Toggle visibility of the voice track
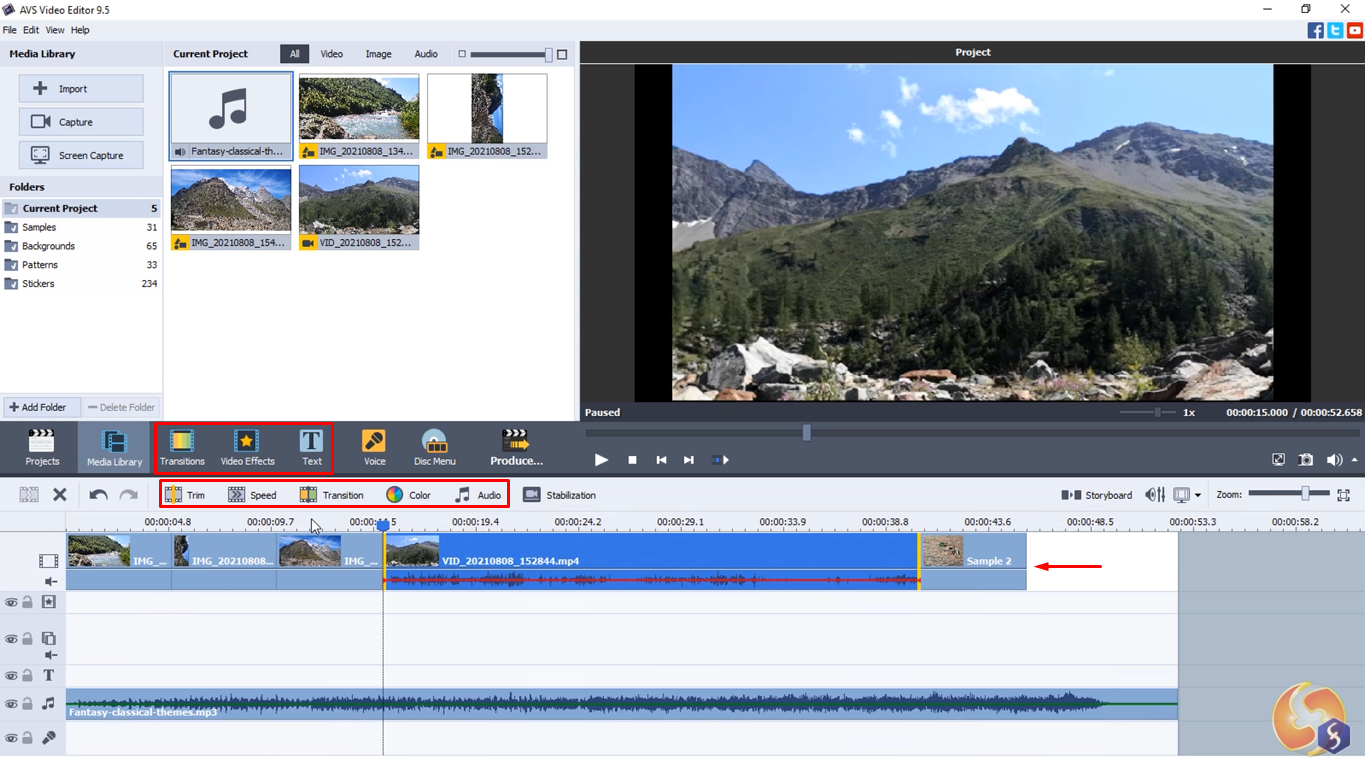Viewport: 1365px width, 758px height. click(10, 737)
